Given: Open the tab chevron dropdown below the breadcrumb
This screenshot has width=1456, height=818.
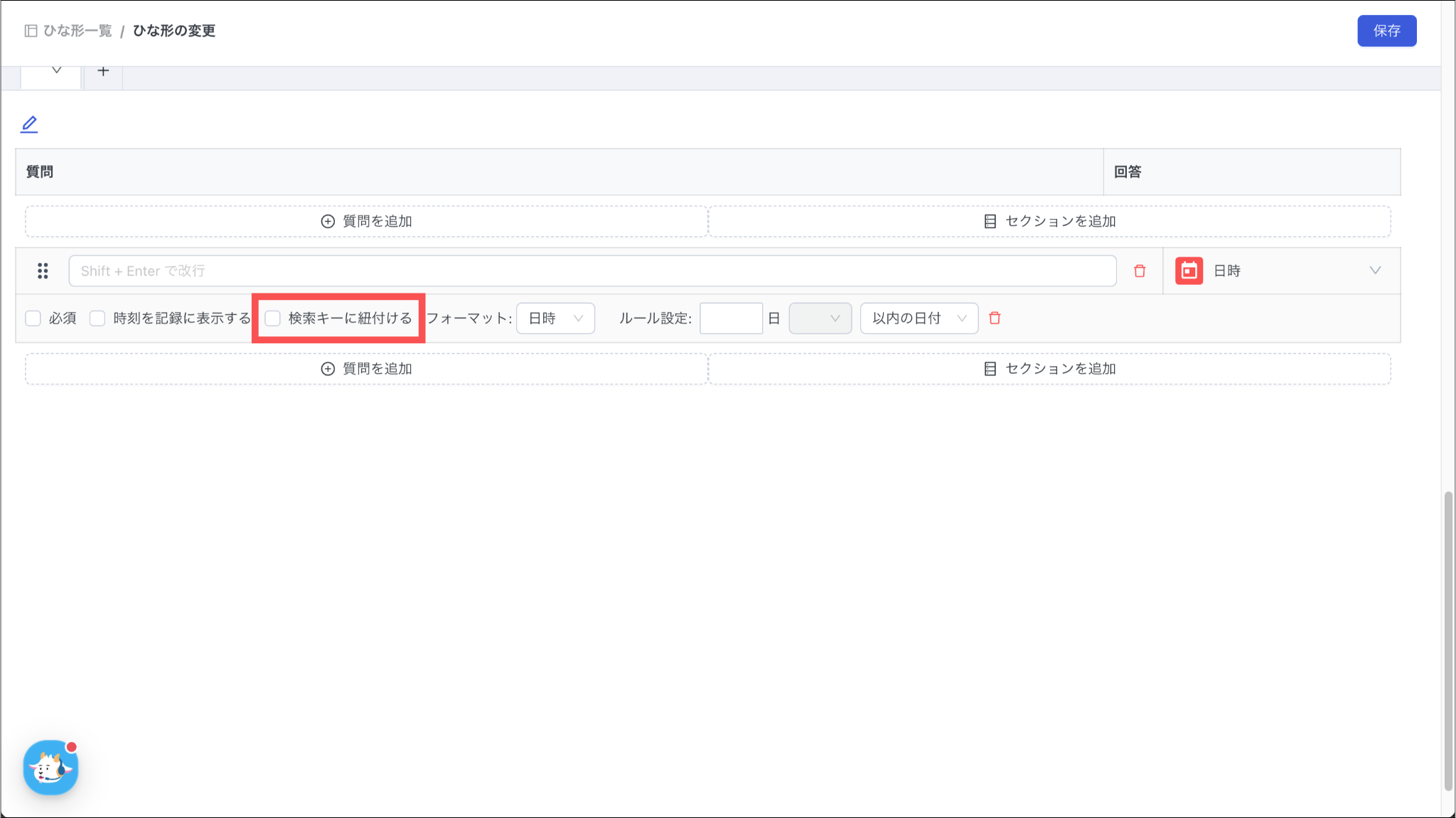Looking at the screenshot, I should [x=56, y=70].
